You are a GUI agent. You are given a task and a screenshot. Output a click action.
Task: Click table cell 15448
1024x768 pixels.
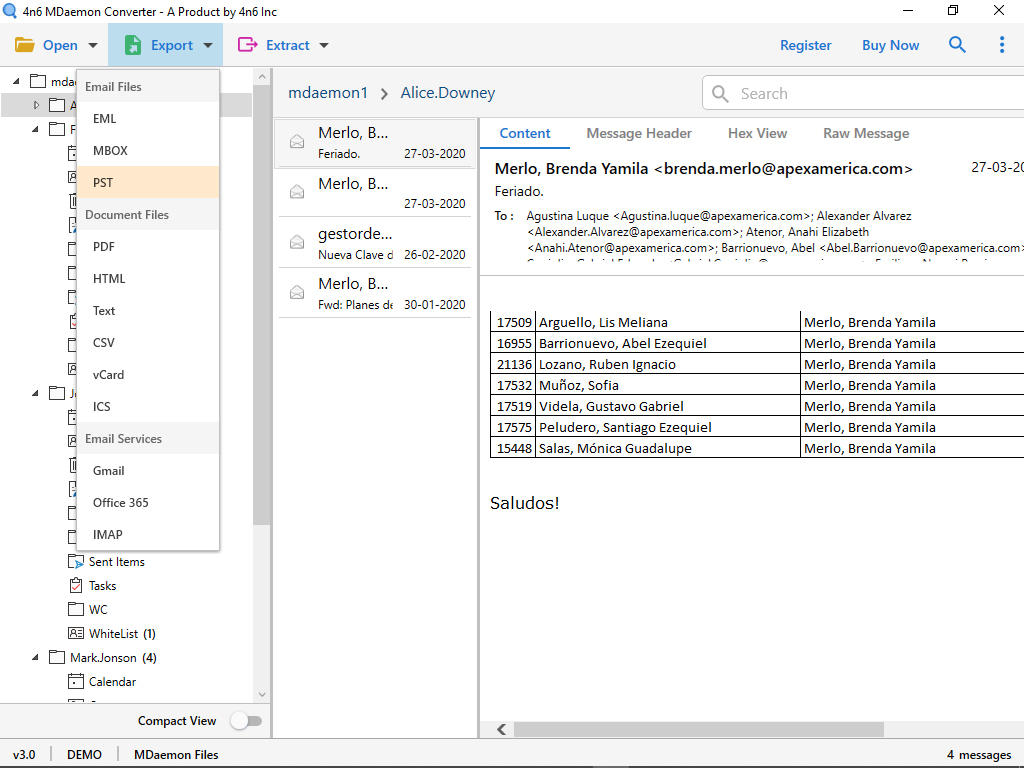tap(513, 448)
